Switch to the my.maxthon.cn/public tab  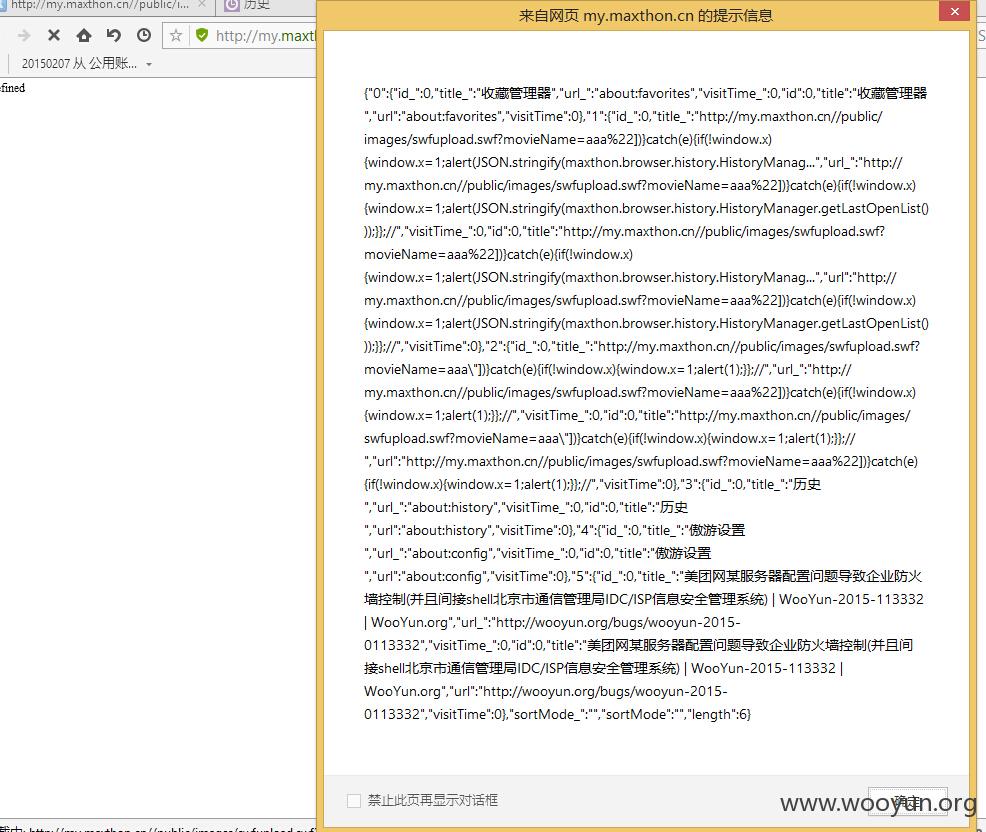click(x=99, y=5)
